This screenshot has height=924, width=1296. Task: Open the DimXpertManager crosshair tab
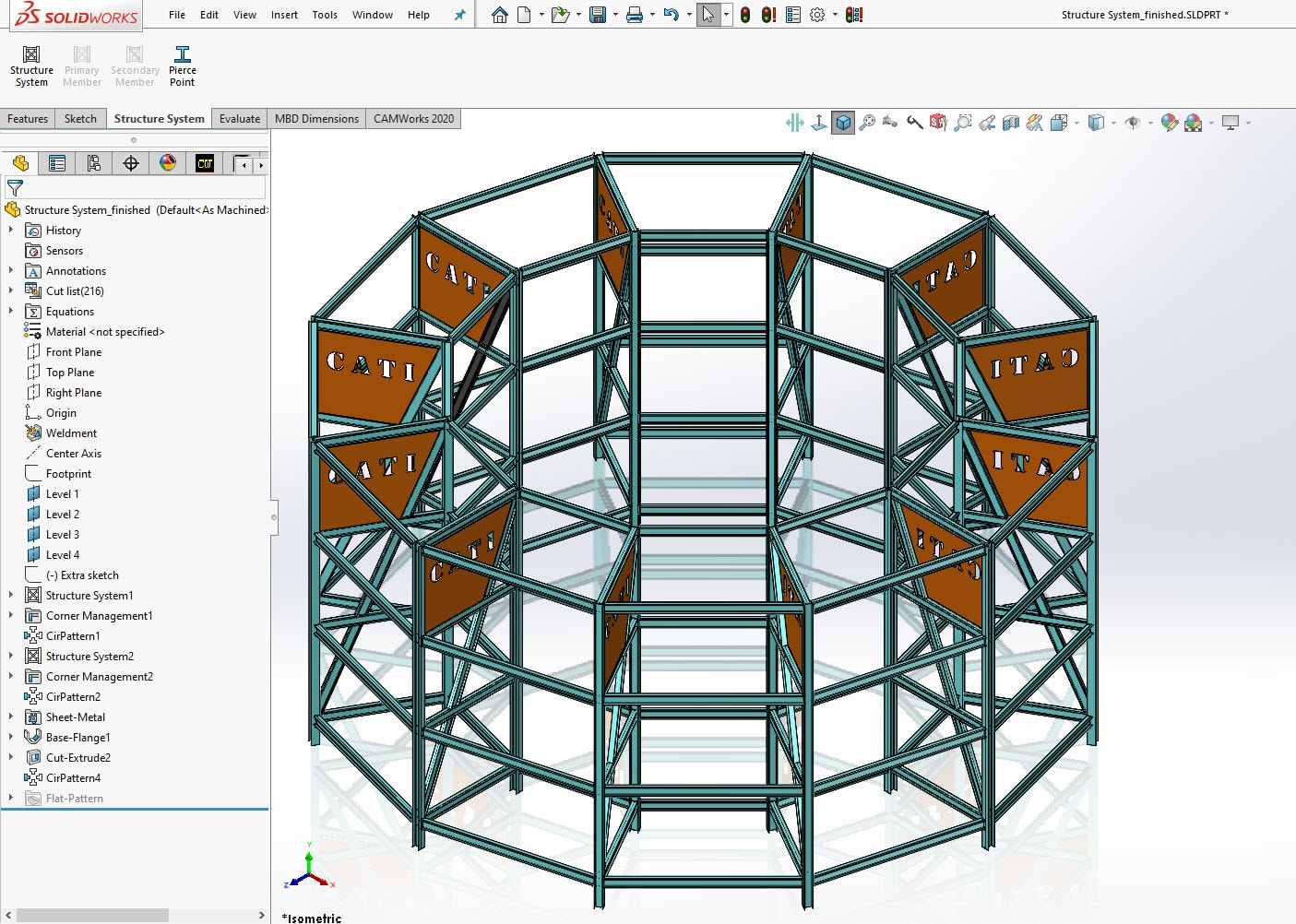coord(131,163)
